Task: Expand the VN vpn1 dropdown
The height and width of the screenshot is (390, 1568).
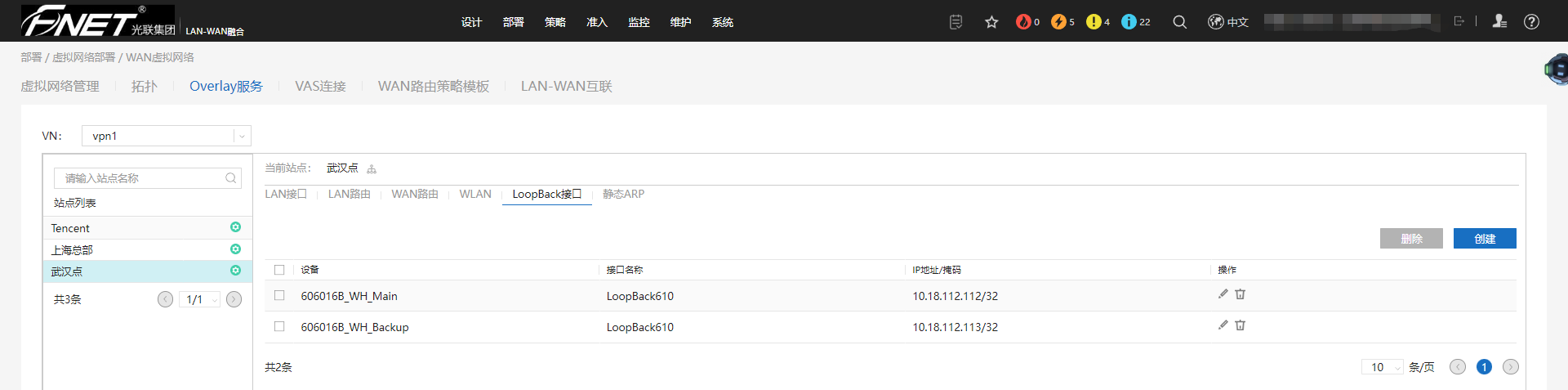Action: point(167,136)
